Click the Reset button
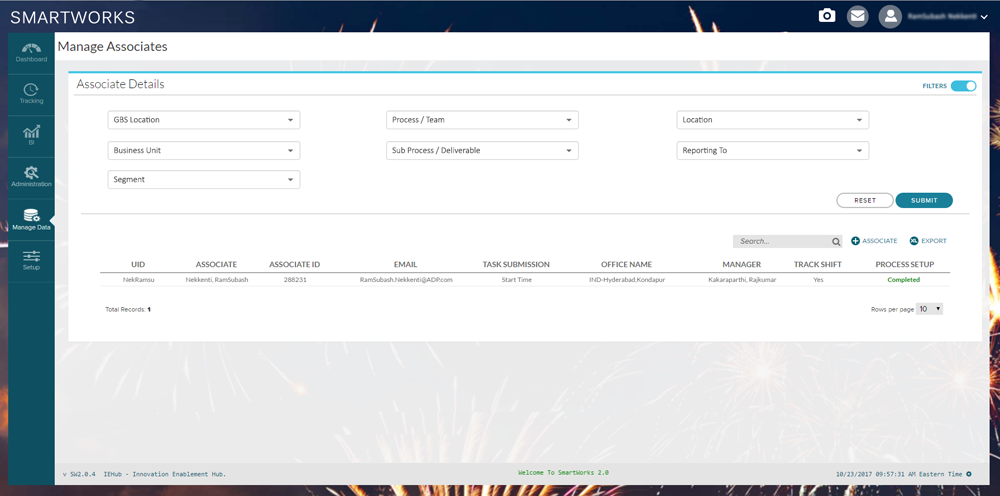 pyautogui.click(x=864, y=200)
